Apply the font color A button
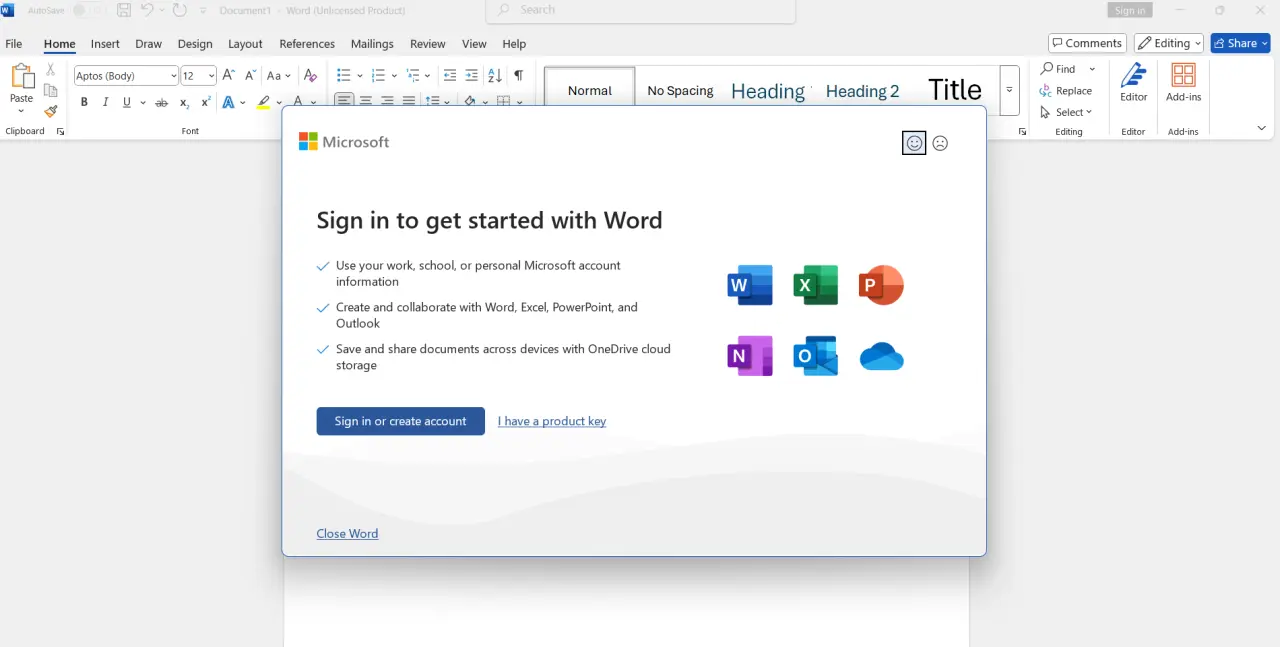1280x647 pixels. coord(297,102)
